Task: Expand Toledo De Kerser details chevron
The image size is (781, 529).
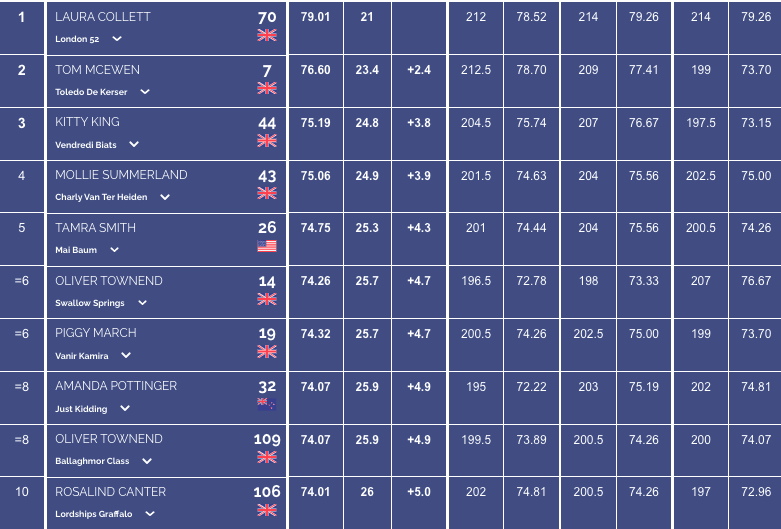Action: tap(145, 92)
